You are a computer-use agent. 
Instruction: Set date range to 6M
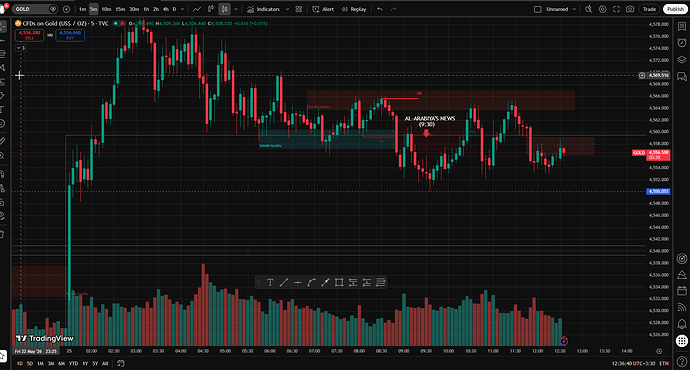pos(62,363)
